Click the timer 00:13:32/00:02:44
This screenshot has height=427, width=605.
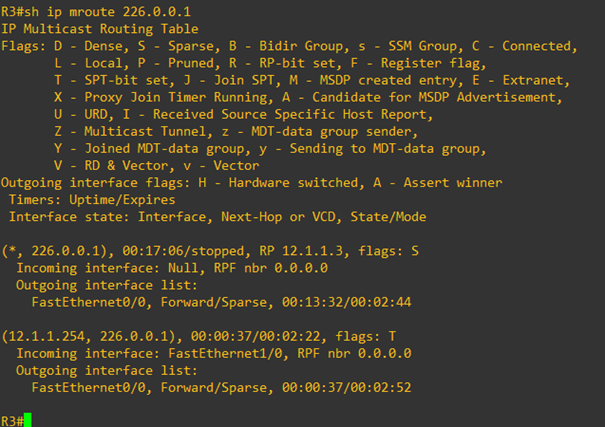pos(346,302)
